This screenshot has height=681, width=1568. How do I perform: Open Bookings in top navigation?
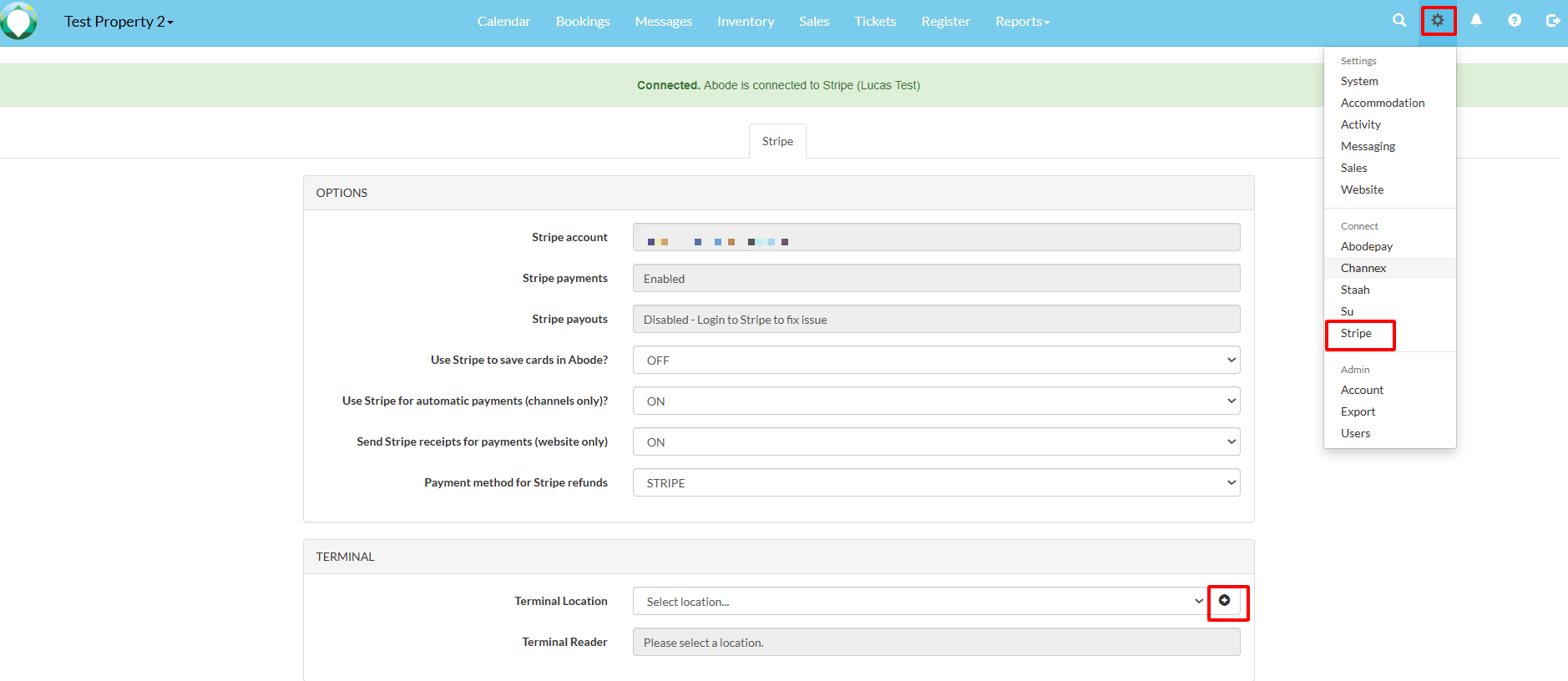(x=583, y=22)
